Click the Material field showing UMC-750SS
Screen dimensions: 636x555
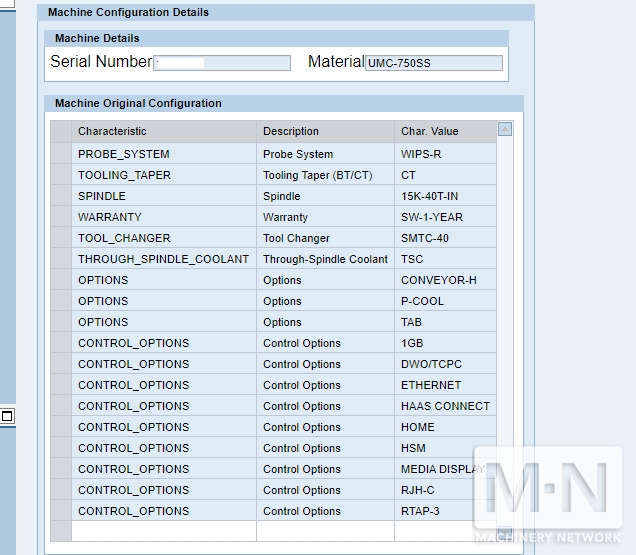pyautogui.click(x=434, y=63)
